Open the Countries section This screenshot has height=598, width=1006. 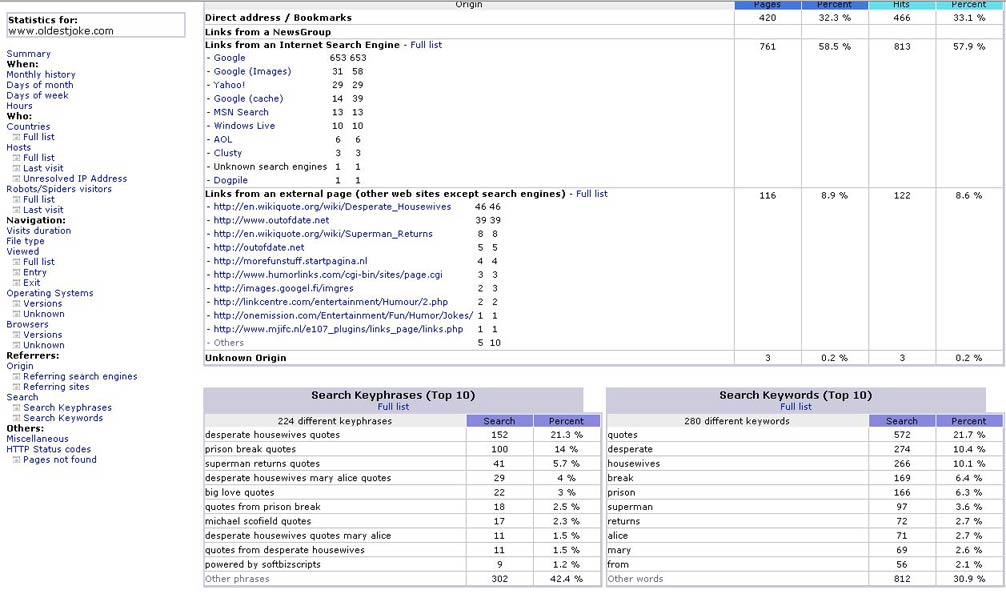pos(28,126)
